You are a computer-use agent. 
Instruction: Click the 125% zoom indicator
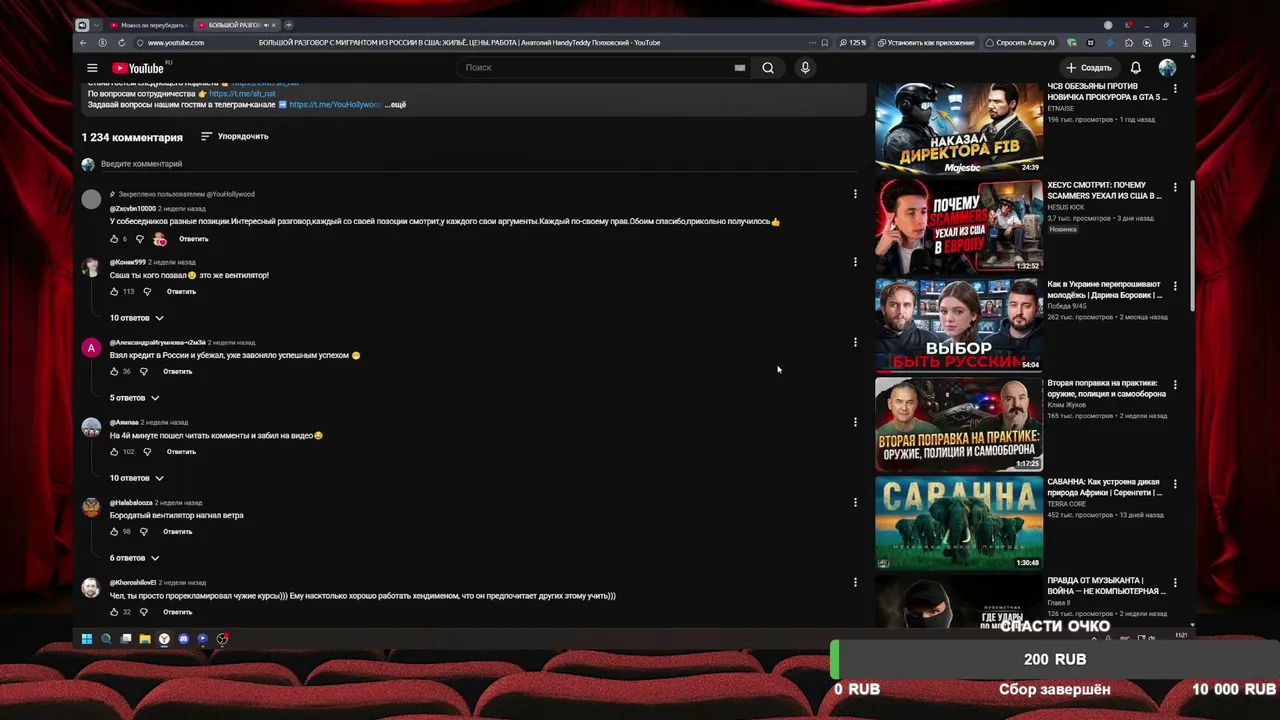pyautogui.click(x=853, y=43)
